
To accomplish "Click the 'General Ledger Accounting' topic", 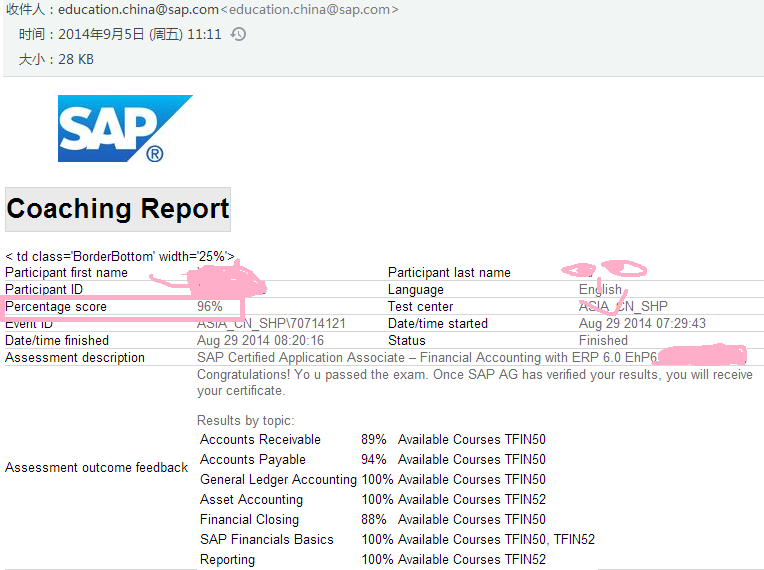I will click(x=278, y=479).
